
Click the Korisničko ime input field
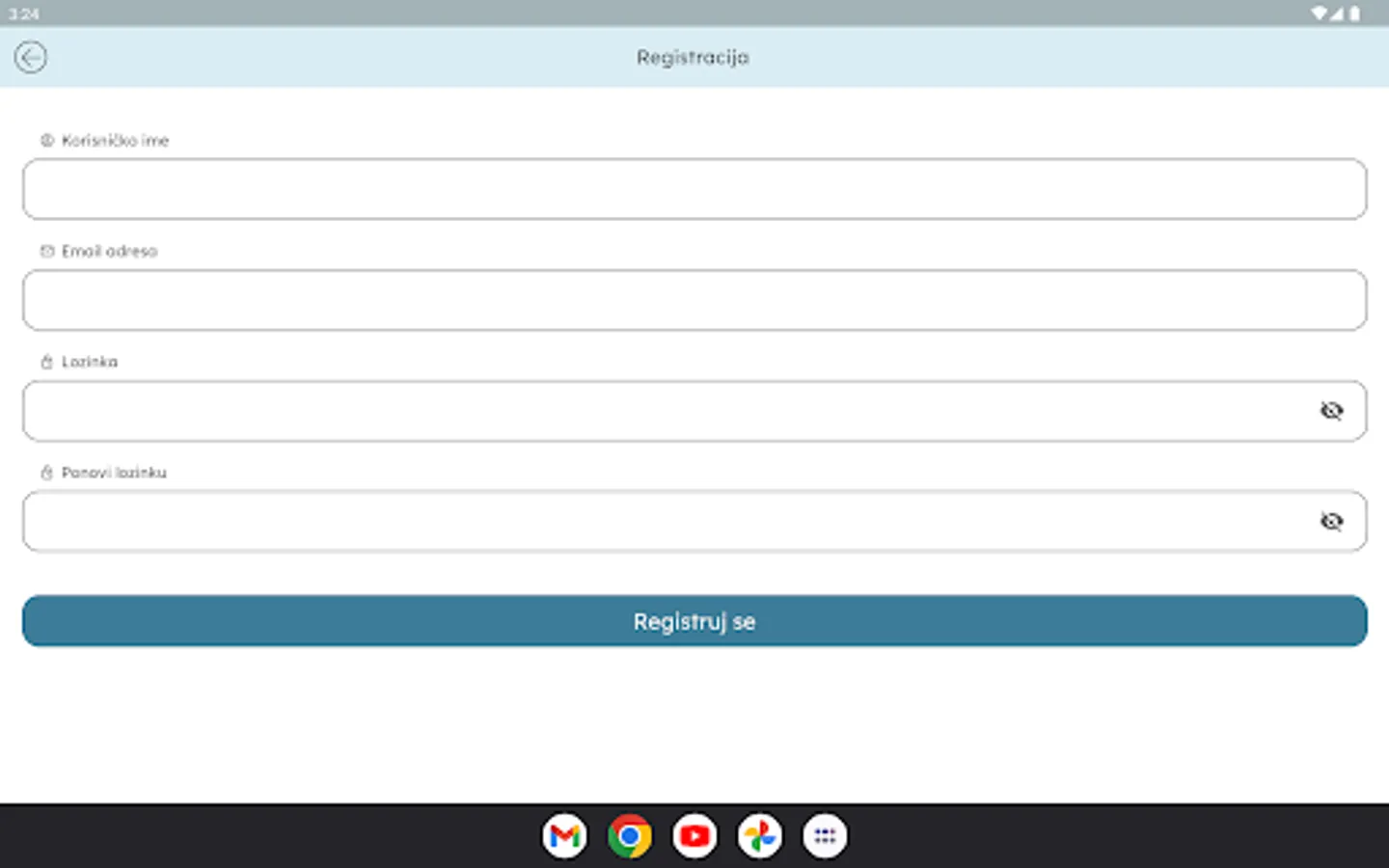pyautogui.click(x=694, y=189)
